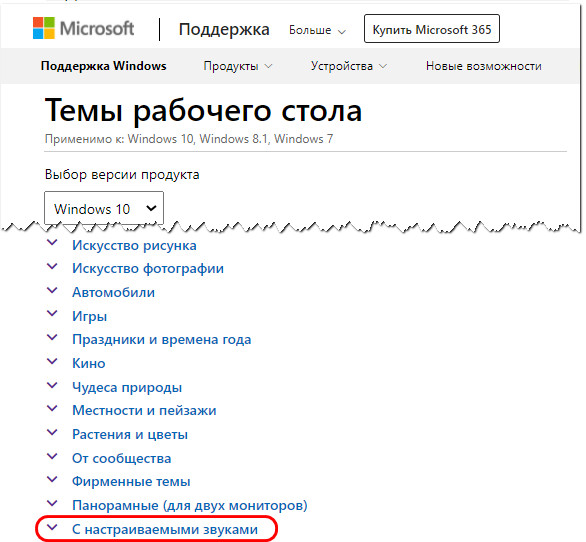Expand Праздники и времена года chevron
The height and width of the screenshot is (542, 586).
52,337
